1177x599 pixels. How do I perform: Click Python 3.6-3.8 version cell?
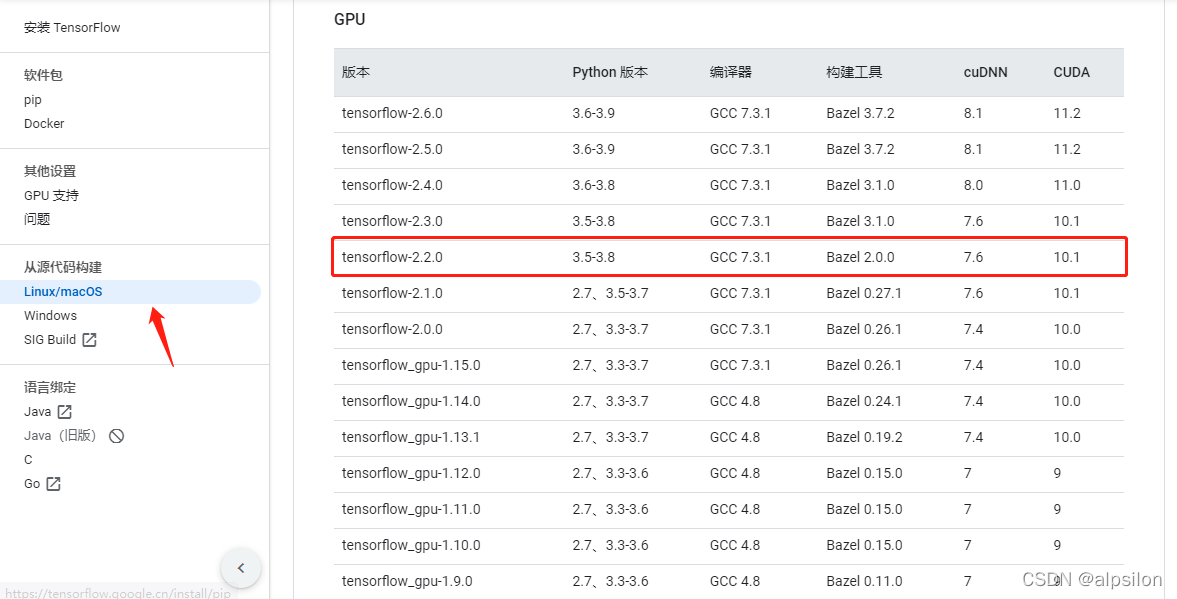(x=593, y=185)
